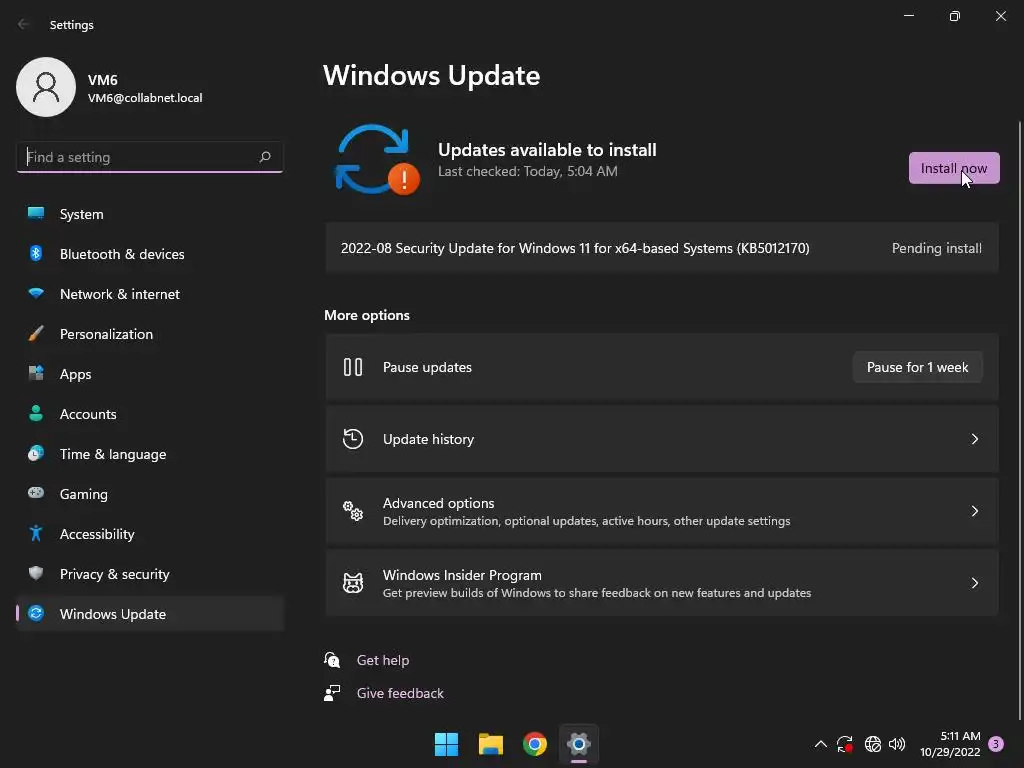Click the Accessibility figure icon
Image resolution: width=1024 pixels, height=768 pixels.
36,534
